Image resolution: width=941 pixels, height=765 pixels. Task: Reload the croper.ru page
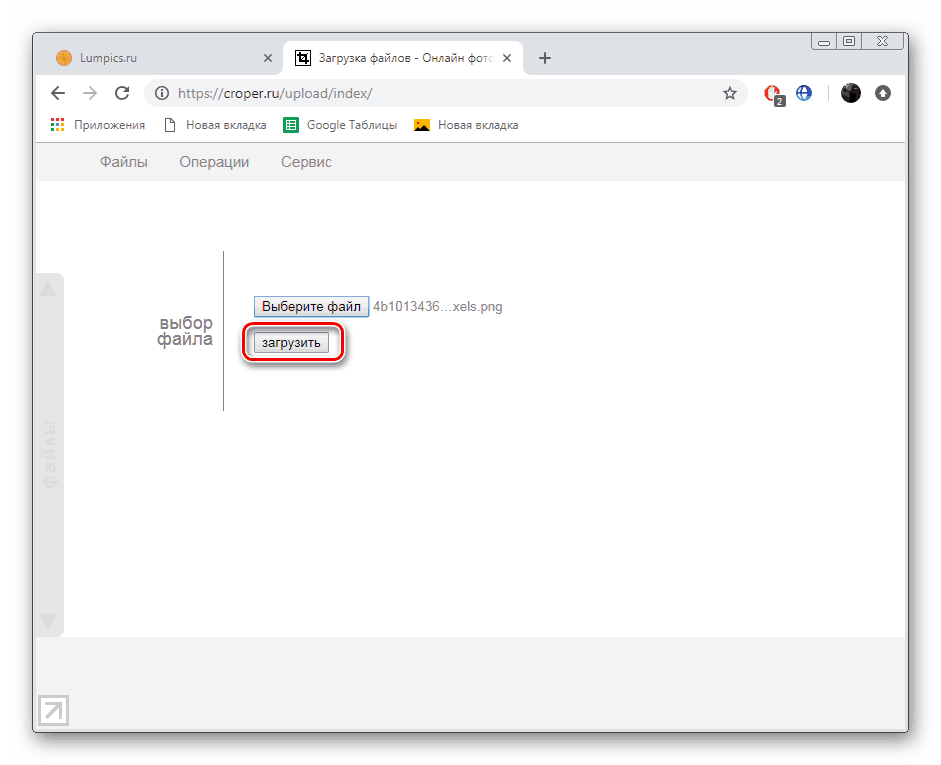pyautogui.click(x=122, y=93)
